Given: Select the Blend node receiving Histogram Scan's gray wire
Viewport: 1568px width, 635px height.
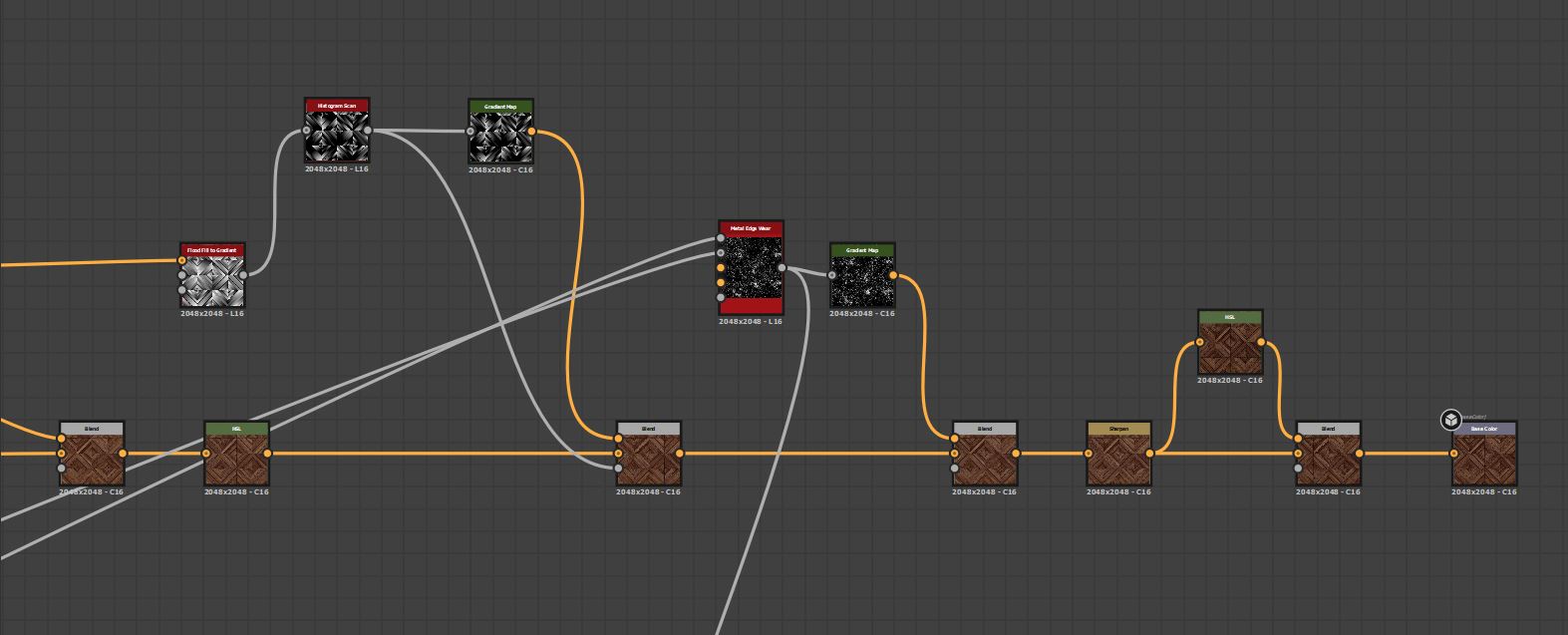Looking at the screenshot, I should pyautogui.click(x=648, y=454).
